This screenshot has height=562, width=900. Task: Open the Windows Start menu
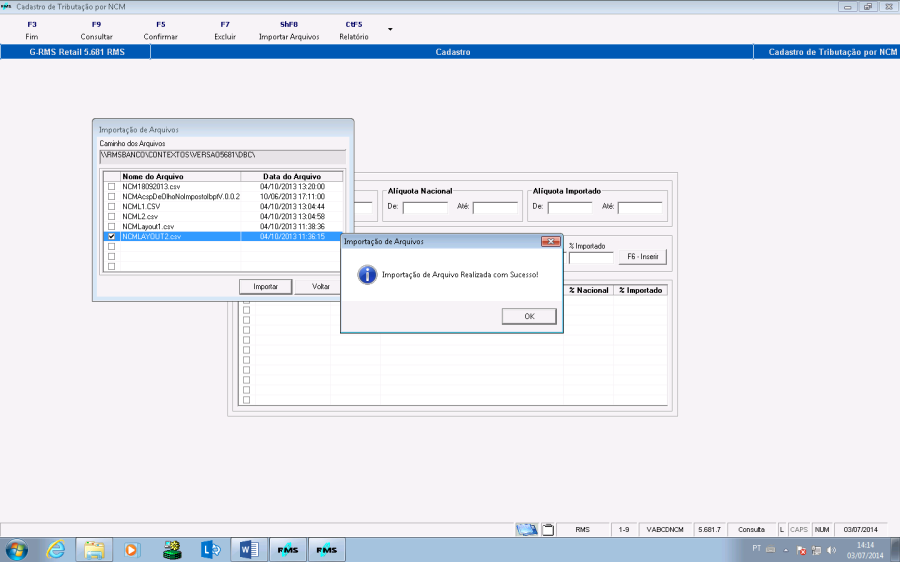point(16,550)
